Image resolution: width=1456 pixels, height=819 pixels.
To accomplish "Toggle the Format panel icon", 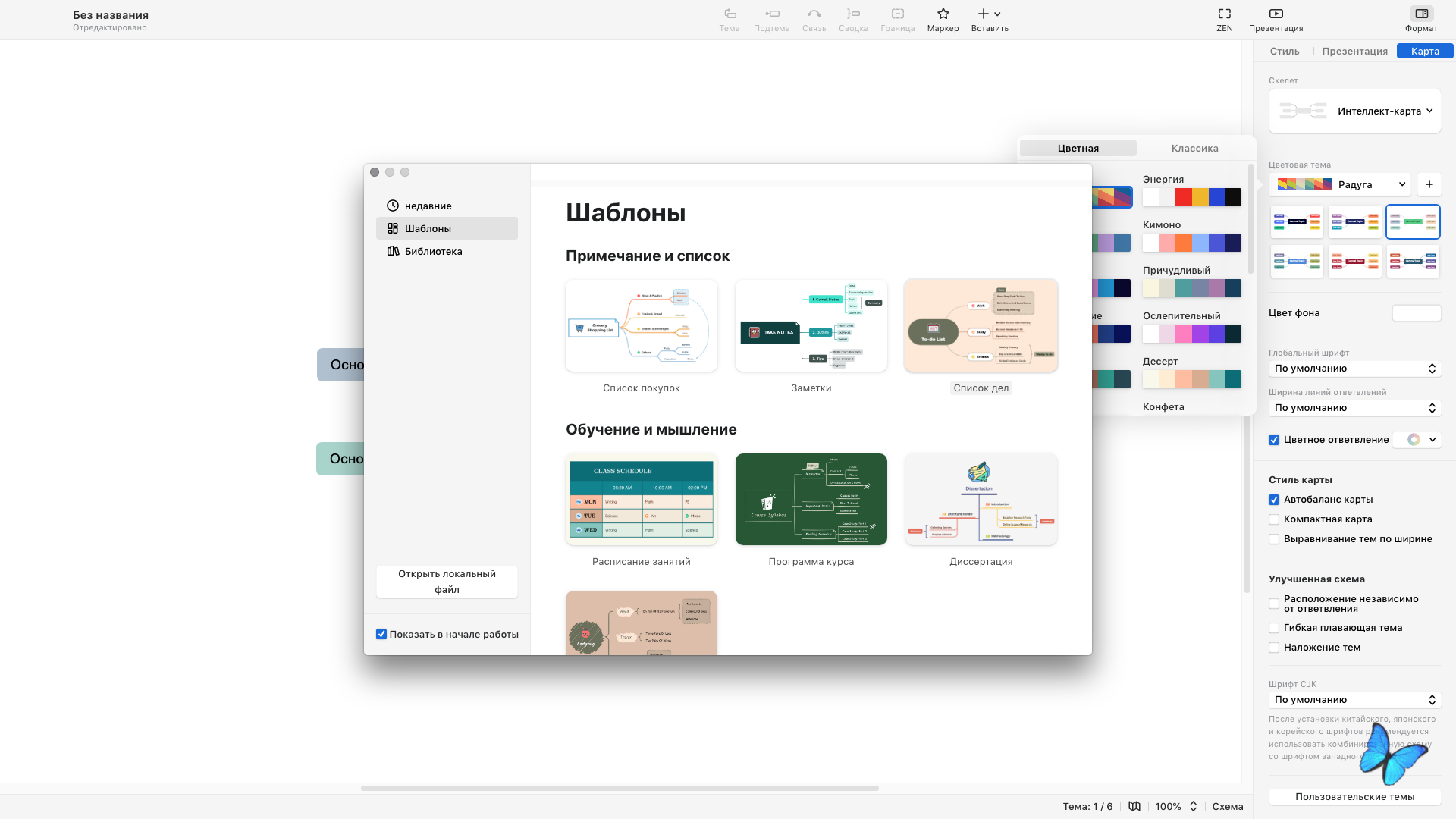I will click(1421, 14).
